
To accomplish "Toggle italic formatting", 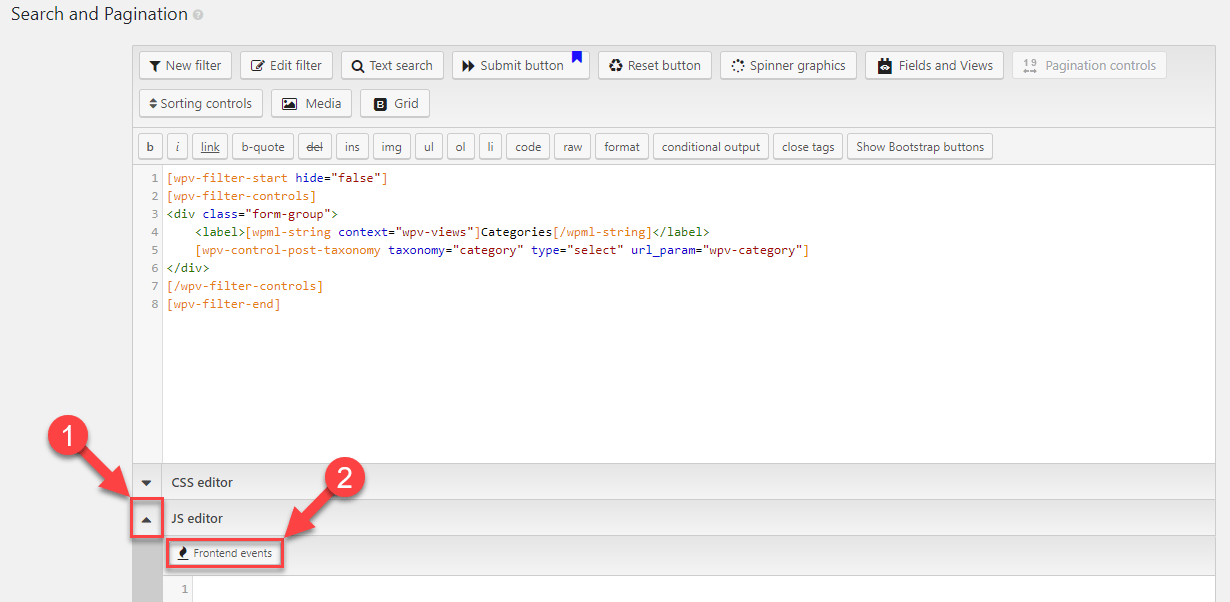I will (x=177, y=146).
